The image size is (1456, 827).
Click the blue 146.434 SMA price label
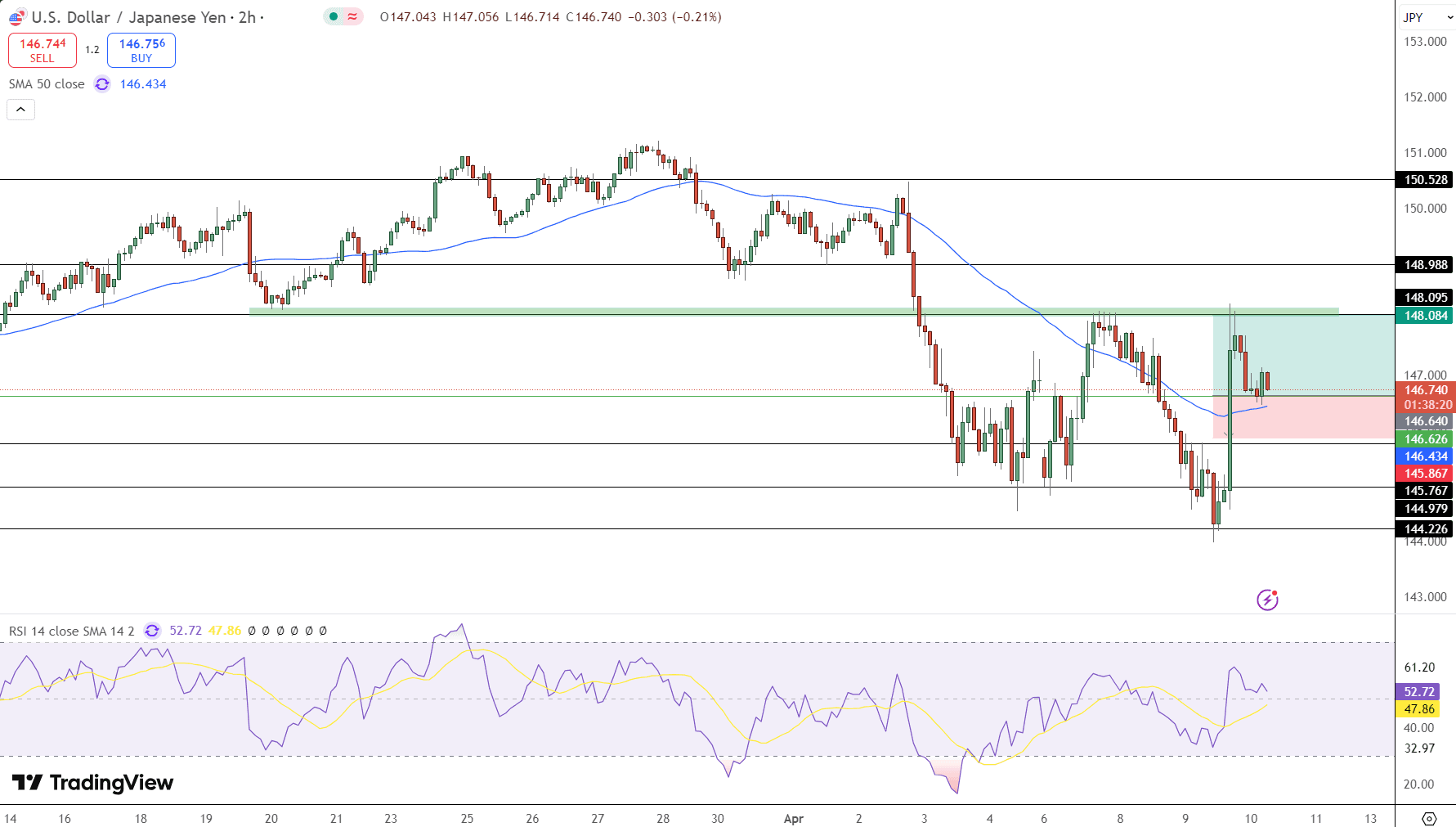[x=1426, y=456]
